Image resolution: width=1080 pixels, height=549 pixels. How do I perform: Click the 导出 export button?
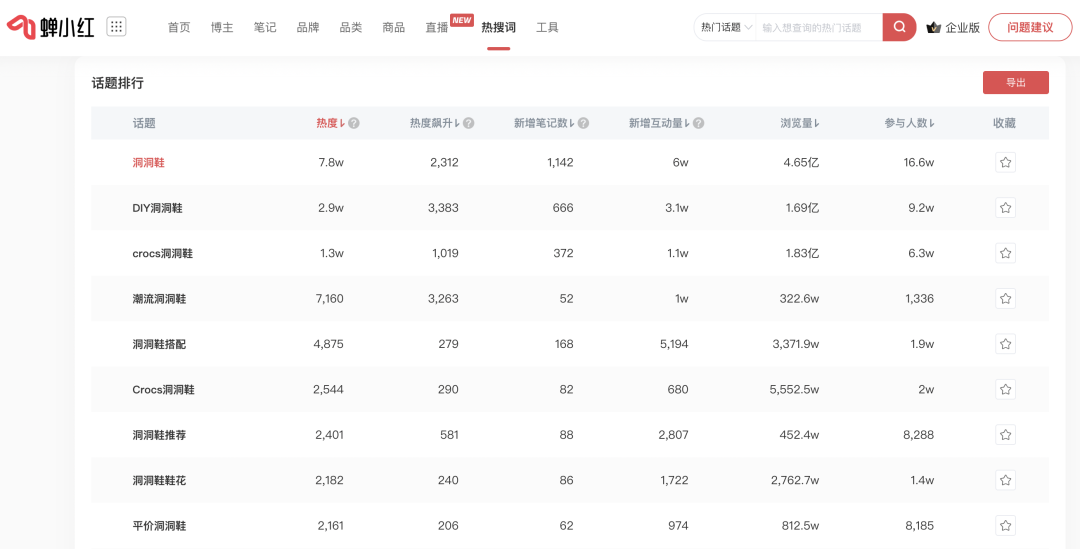(x=1015, y=83)
